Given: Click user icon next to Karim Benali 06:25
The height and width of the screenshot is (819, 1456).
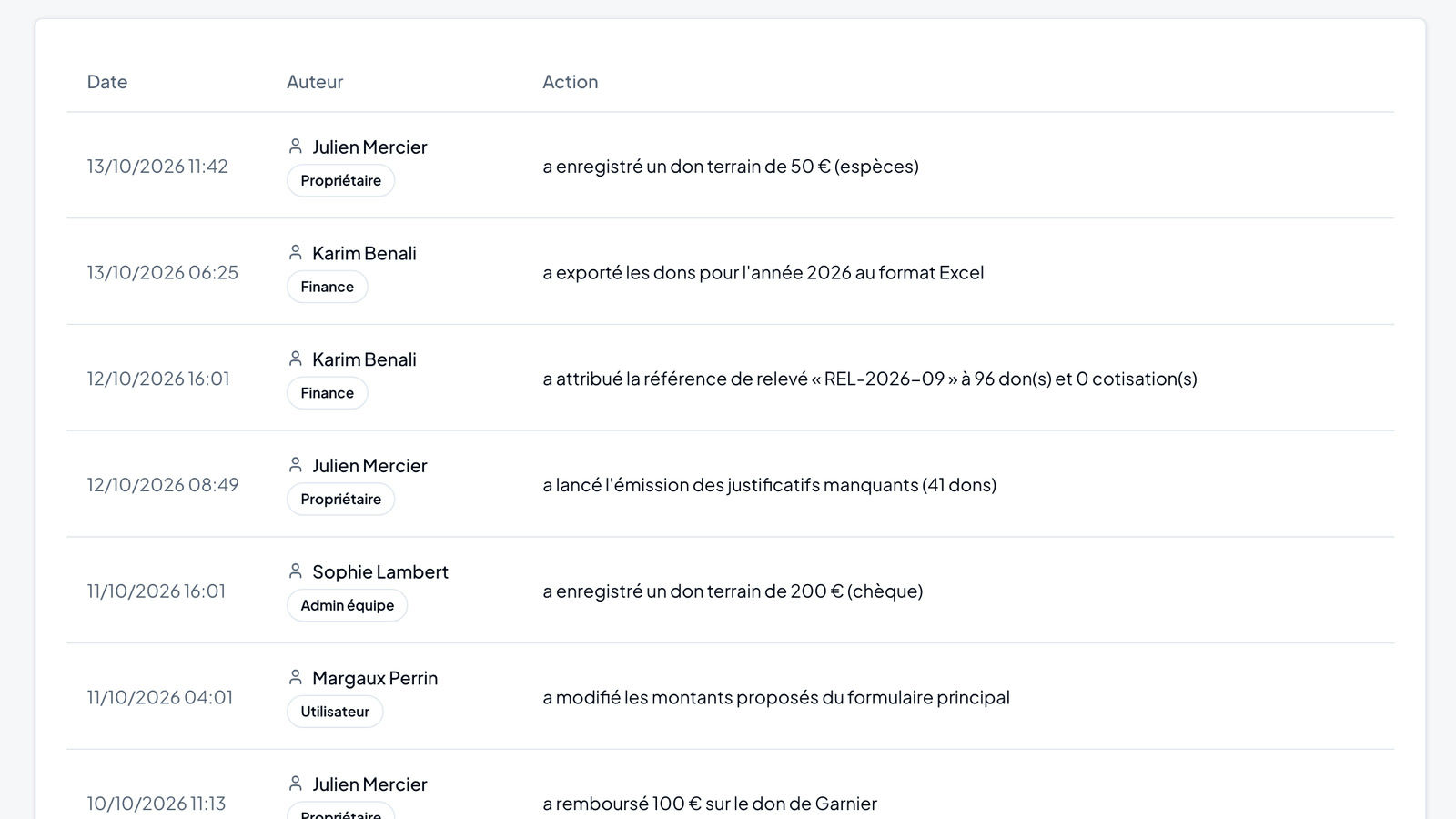Looking at the screenshot, I should 295,252.
